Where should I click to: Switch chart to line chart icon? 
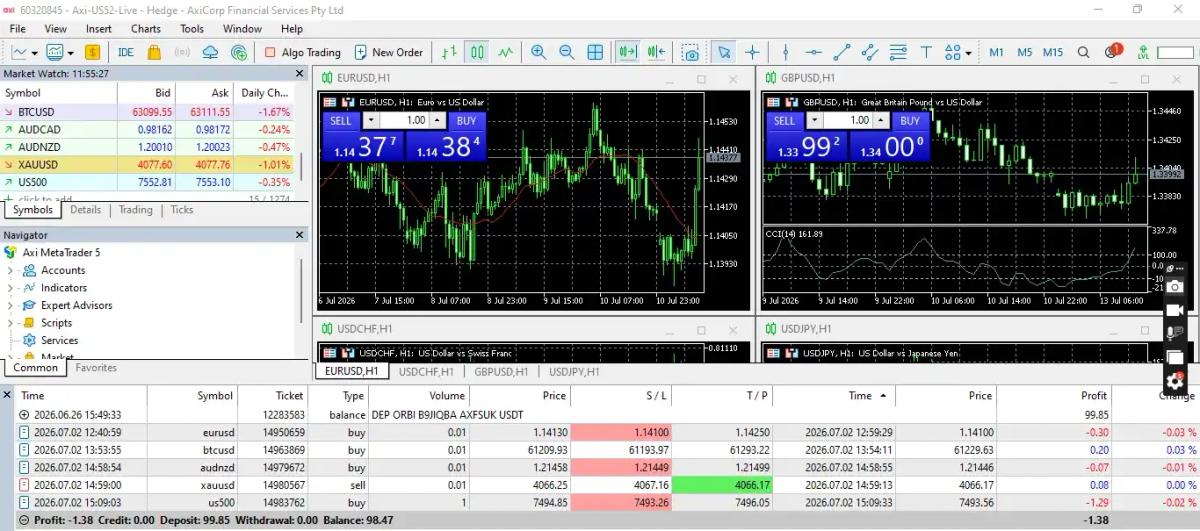[x=506, y=52]
